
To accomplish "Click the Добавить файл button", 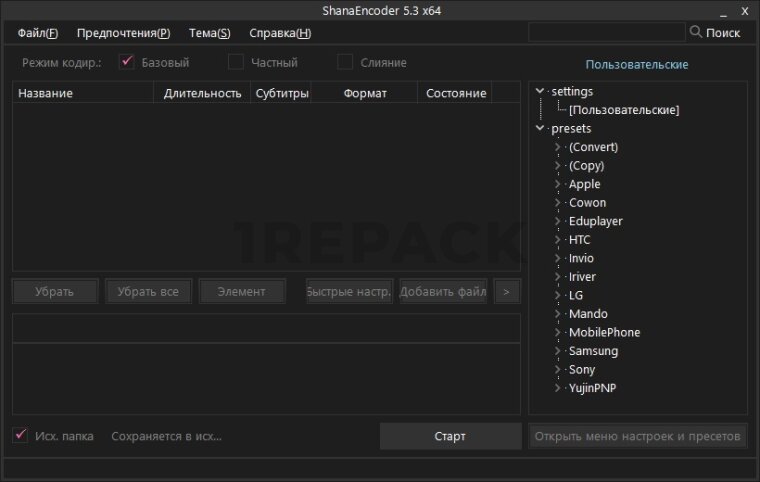I will [443, 291].
